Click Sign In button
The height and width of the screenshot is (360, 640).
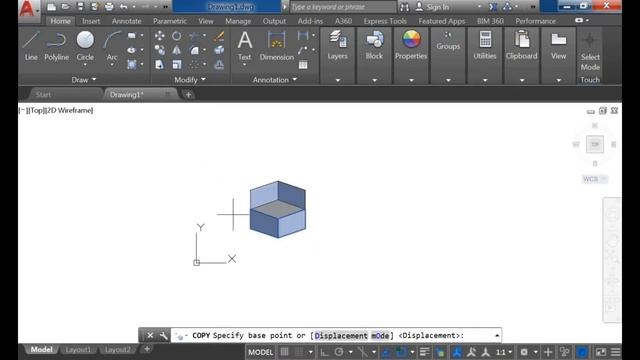coord(433,7)
